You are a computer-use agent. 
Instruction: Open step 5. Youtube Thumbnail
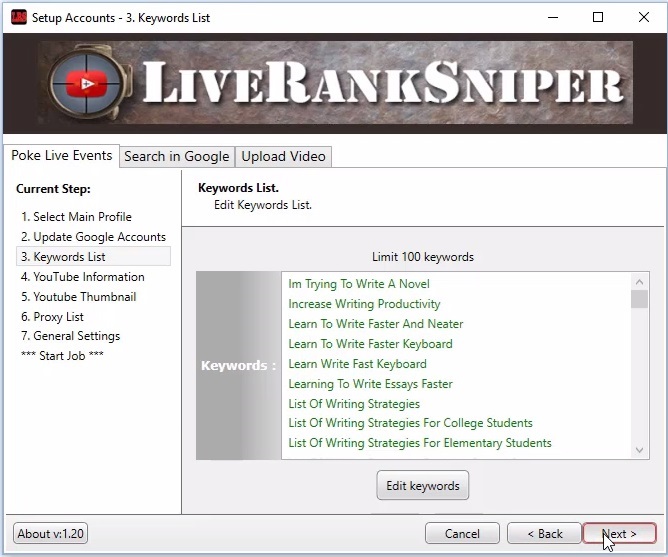point(78,297)
